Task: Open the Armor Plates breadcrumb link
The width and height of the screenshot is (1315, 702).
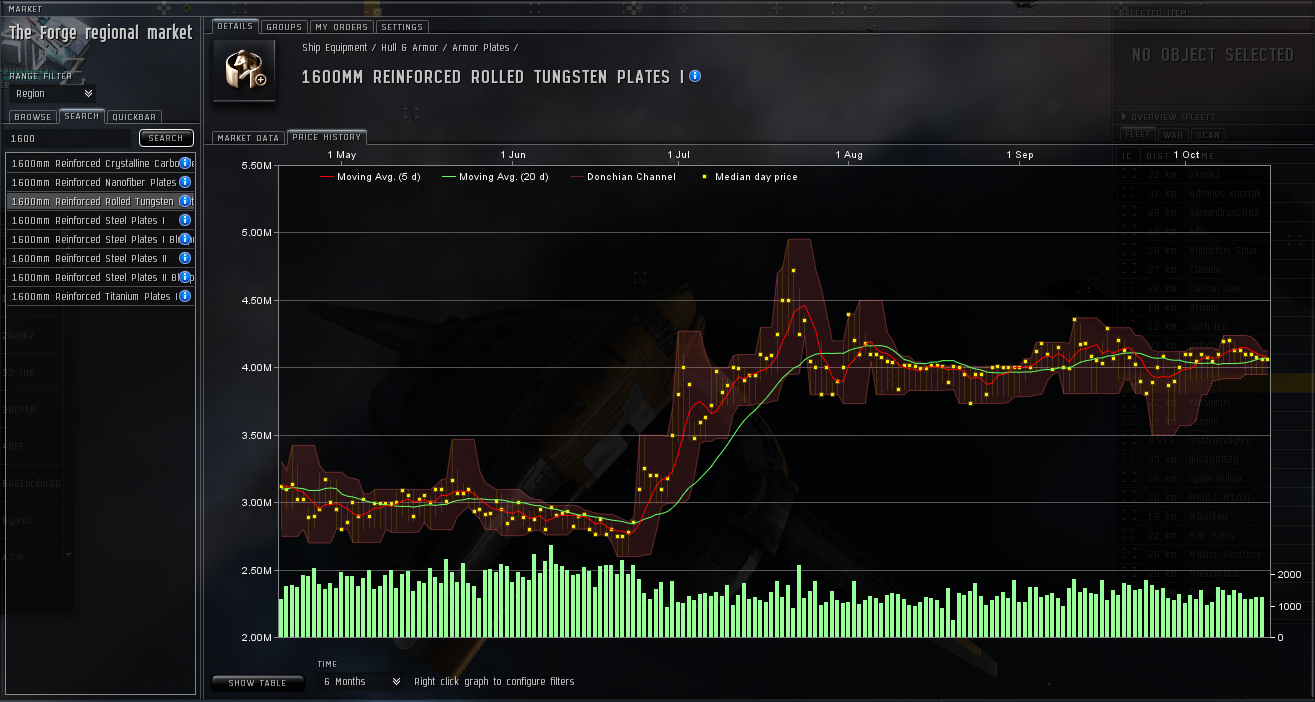Action: pyautogui.click(x=480, y=47)
